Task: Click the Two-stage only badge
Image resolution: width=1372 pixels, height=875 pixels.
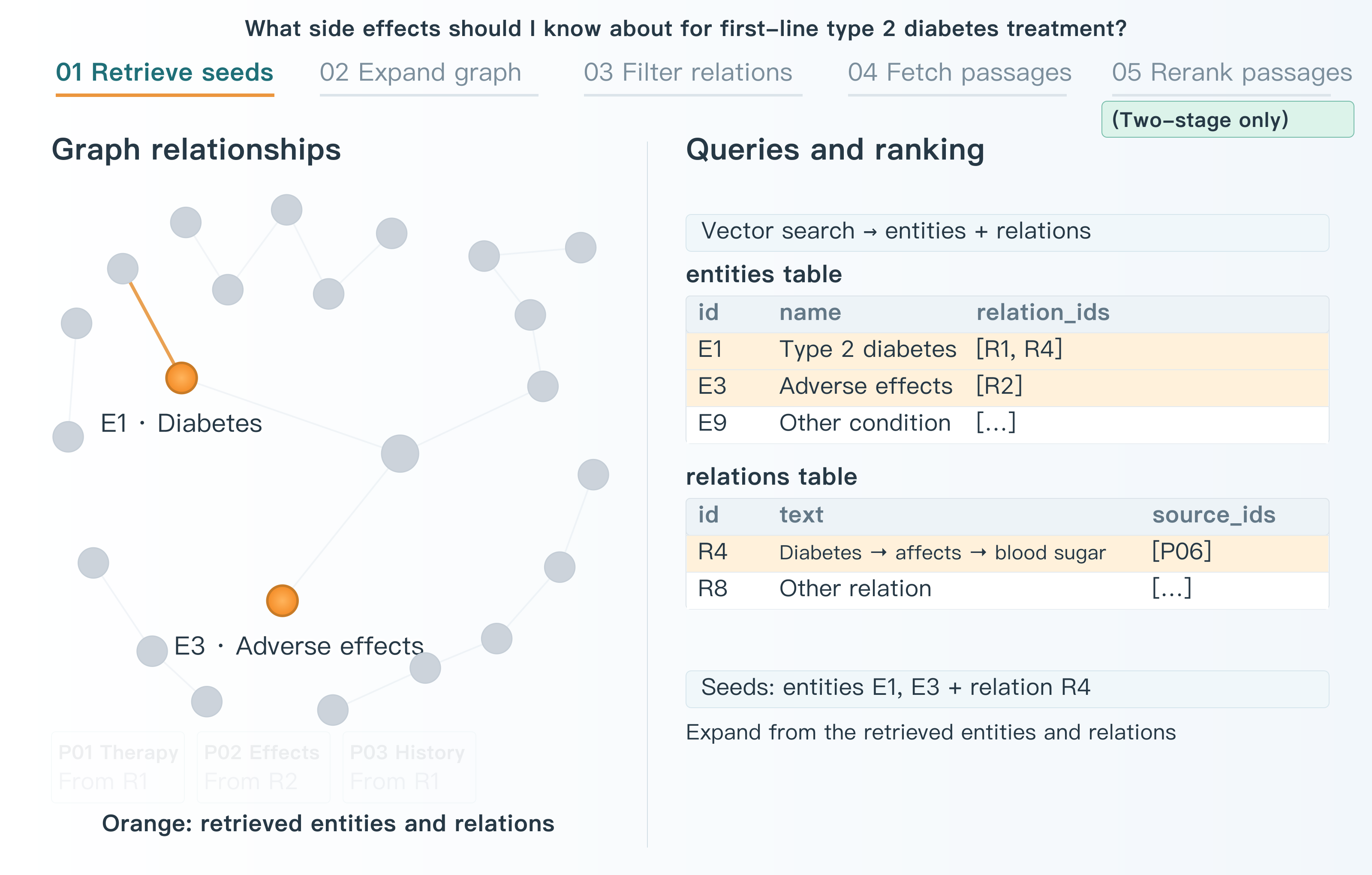Action: [x=1227, y=120]
